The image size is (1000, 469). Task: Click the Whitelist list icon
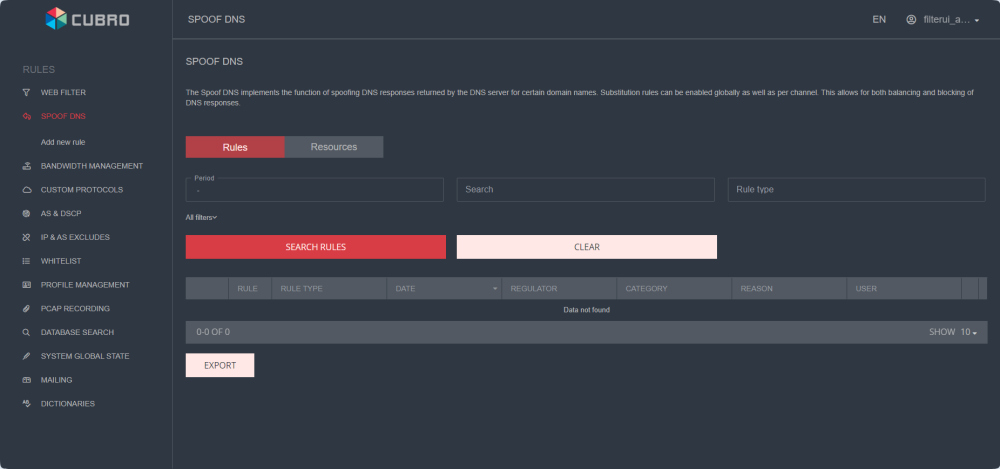tap(27, 261)
